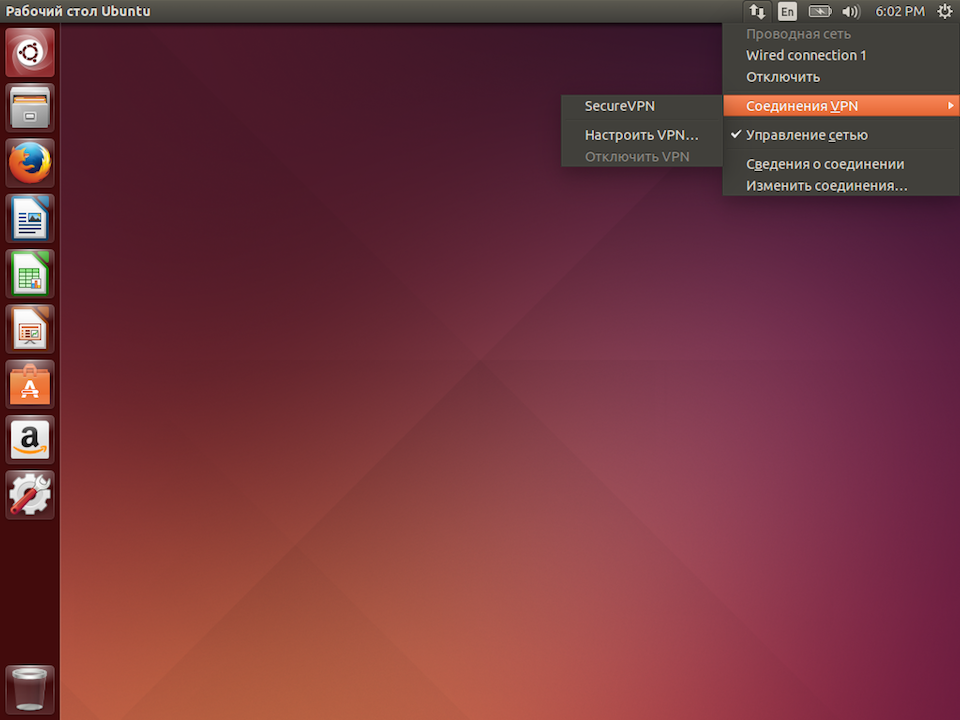The height and width of the screenshot is (720, 960).
Task: Launch LibreOffice Writer
Action: point(29,219)
